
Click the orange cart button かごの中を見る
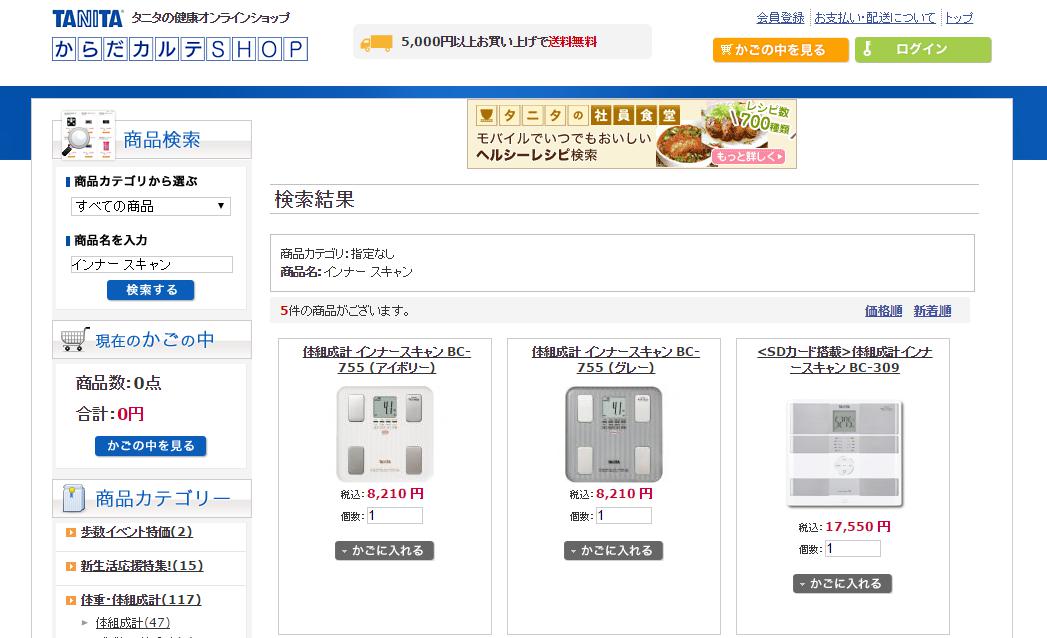point(780,50)
